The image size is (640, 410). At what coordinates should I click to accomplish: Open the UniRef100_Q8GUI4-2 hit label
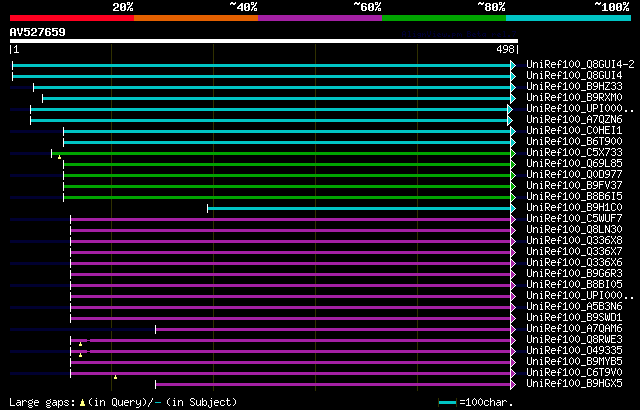580,64
